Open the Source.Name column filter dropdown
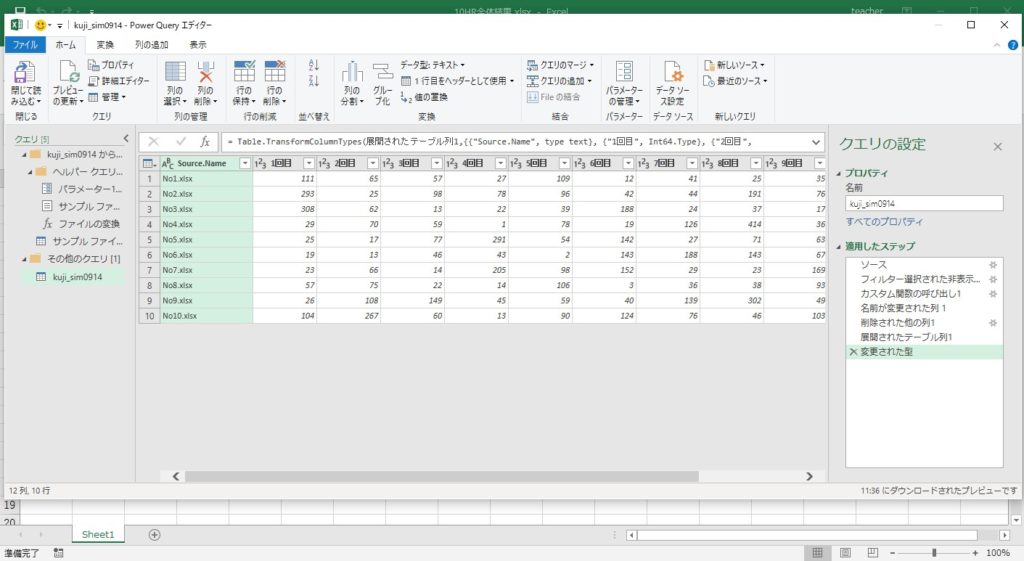1024x561 pixels. point(245,163)
